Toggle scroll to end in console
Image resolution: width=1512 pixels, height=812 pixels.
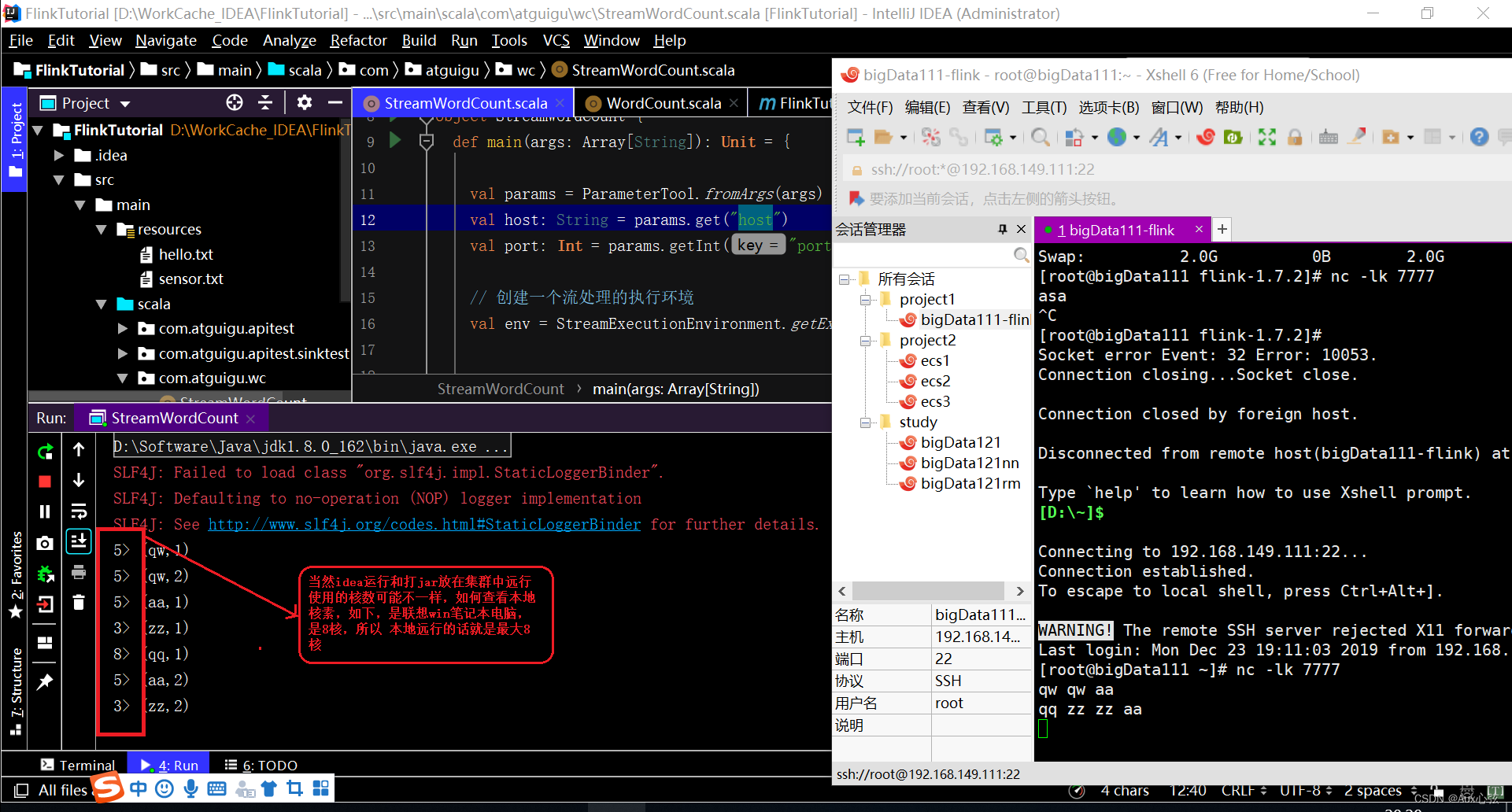(78, 542)
